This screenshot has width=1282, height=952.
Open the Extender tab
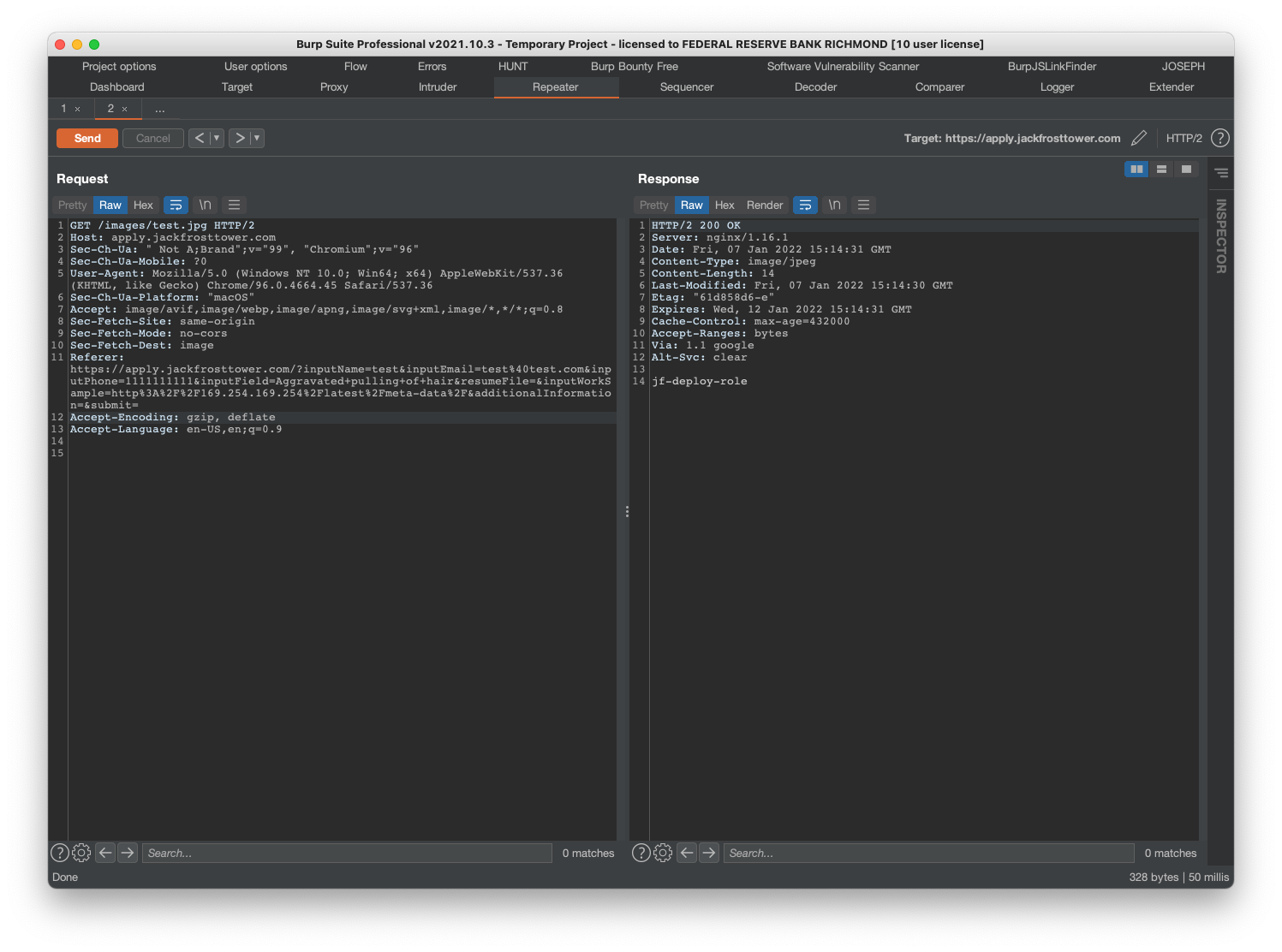[1172, 87]
